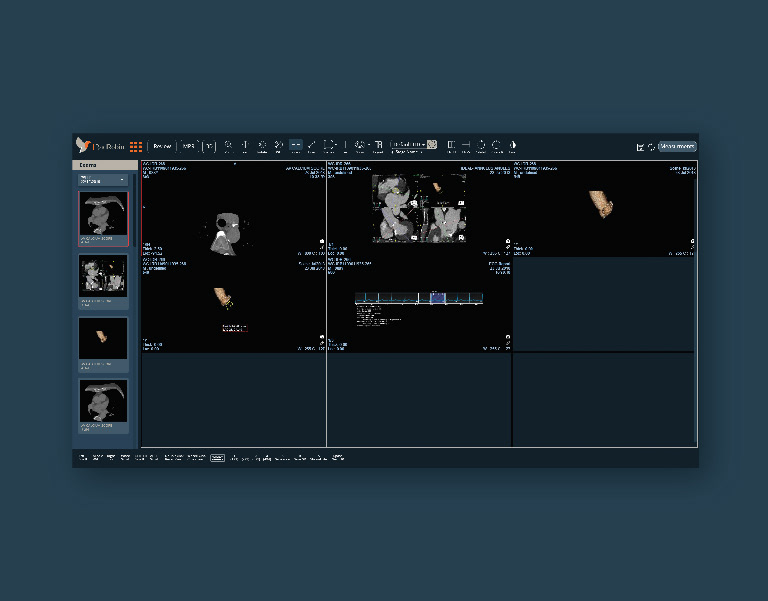Click the dashed rectangle region tool

pyautogui.click(x=329, y=146)
